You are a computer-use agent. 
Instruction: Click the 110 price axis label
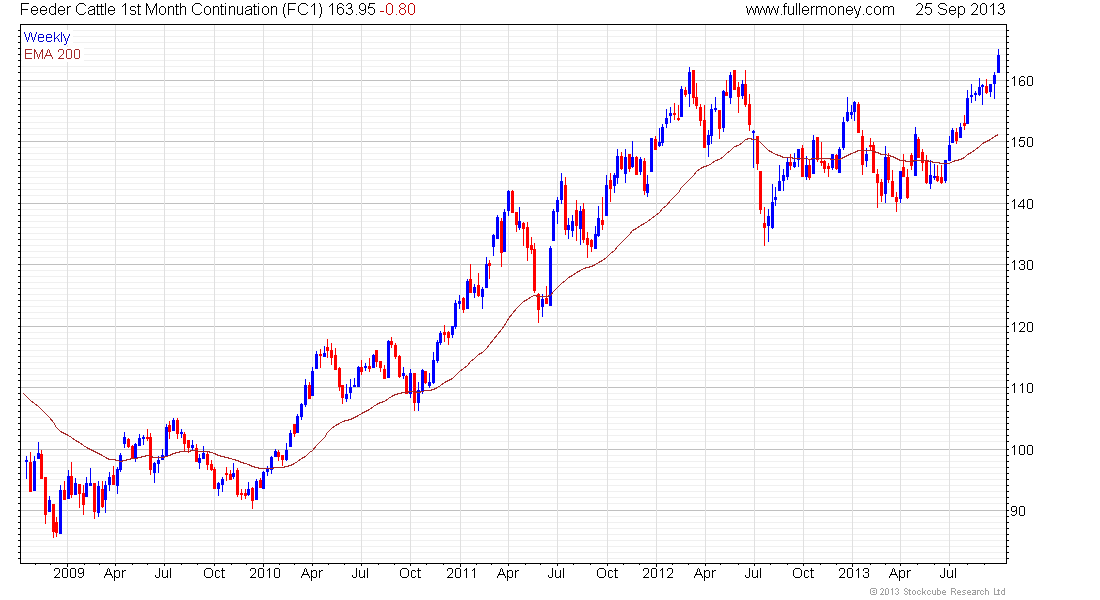point(1021,388)
